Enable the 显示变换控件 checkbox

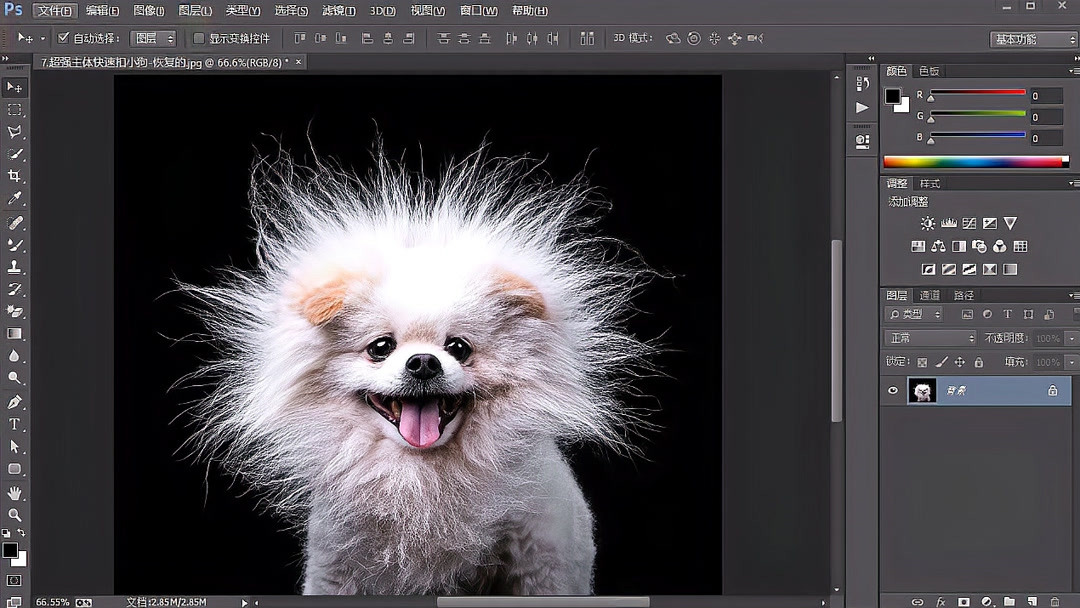click(x=199, y=38)
